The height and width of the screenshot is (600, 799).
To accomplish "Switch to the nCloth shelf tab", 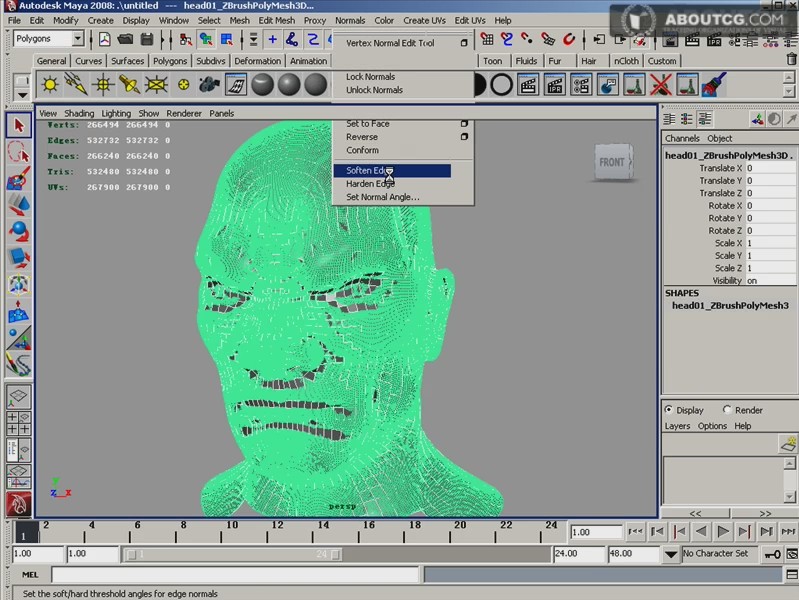I will coord(626,61).
